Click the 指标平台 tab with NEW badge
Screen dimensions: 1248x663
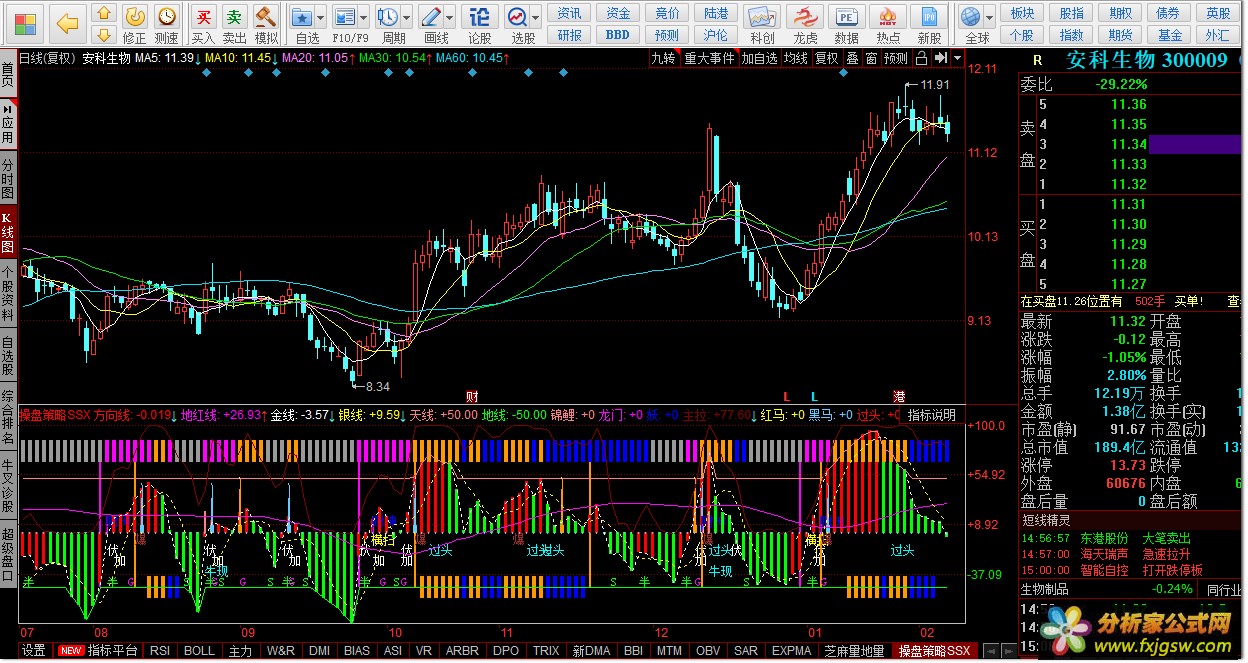[x=98, y=650]
